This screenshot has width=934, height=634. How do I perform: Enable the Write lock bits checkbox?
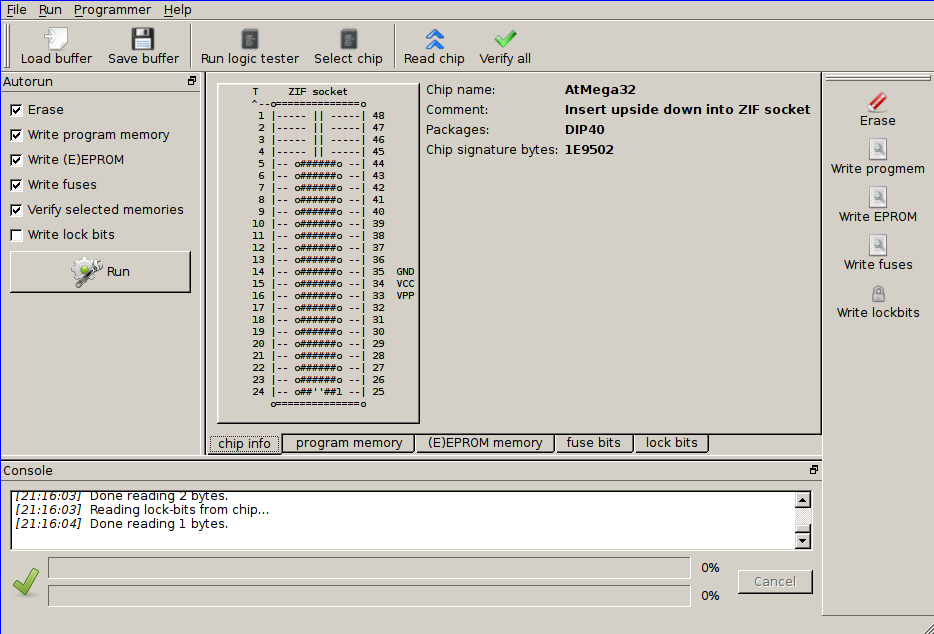16,235
